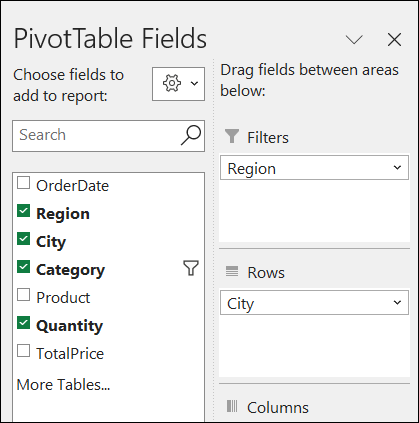
Task: Expand the City dropdown in Rows
Action: click(397, 302)
